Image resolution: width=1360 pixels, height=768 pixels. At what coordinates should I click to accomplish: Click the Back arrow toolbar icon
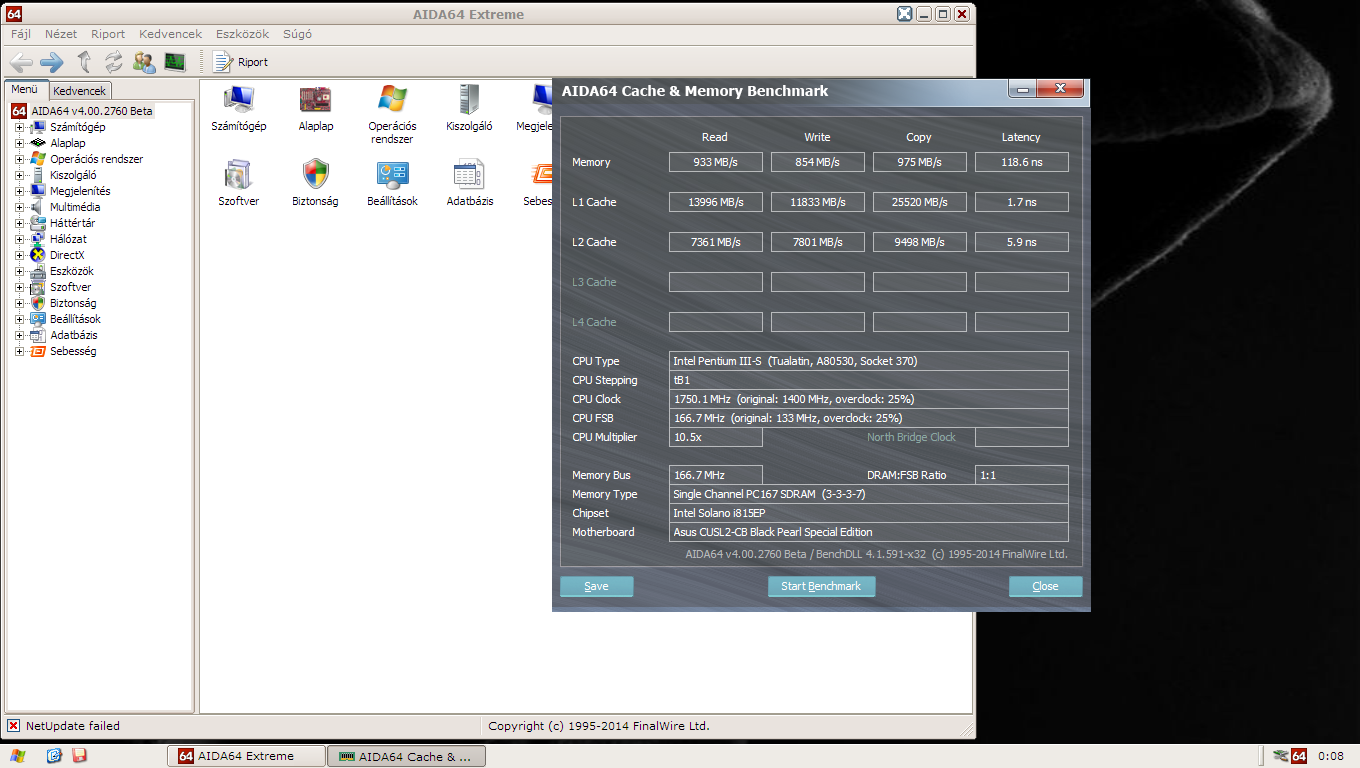point(21,62)
